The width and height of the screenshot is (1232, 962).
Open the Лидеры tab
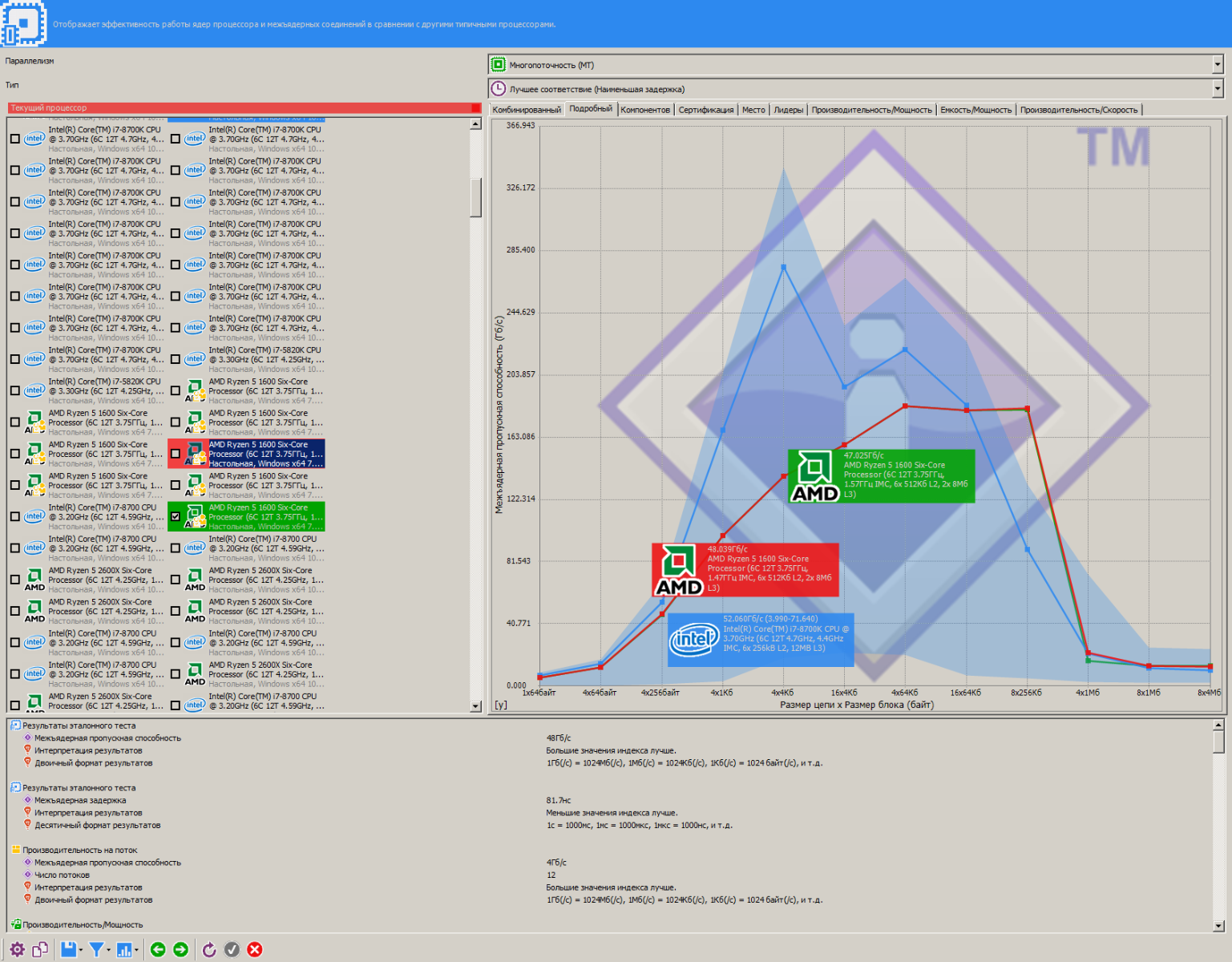coord(788,110)
